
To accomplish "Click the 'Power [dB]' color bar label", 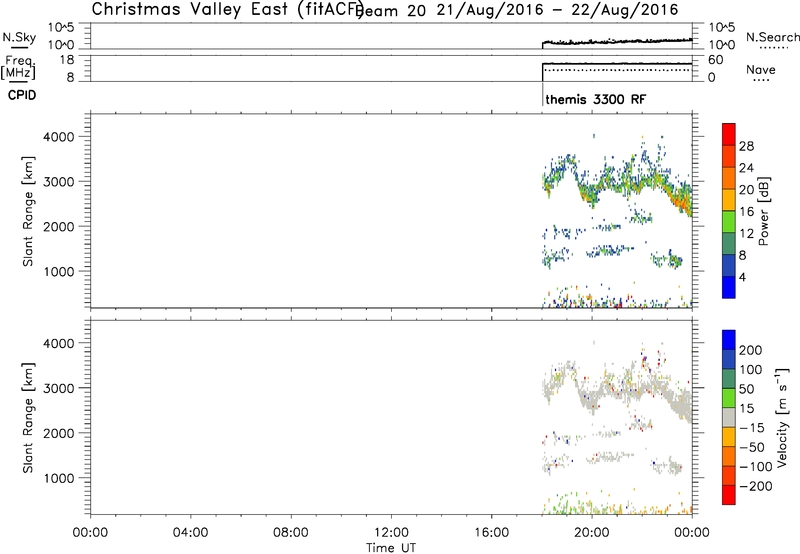I will click(x=763, y=211).
